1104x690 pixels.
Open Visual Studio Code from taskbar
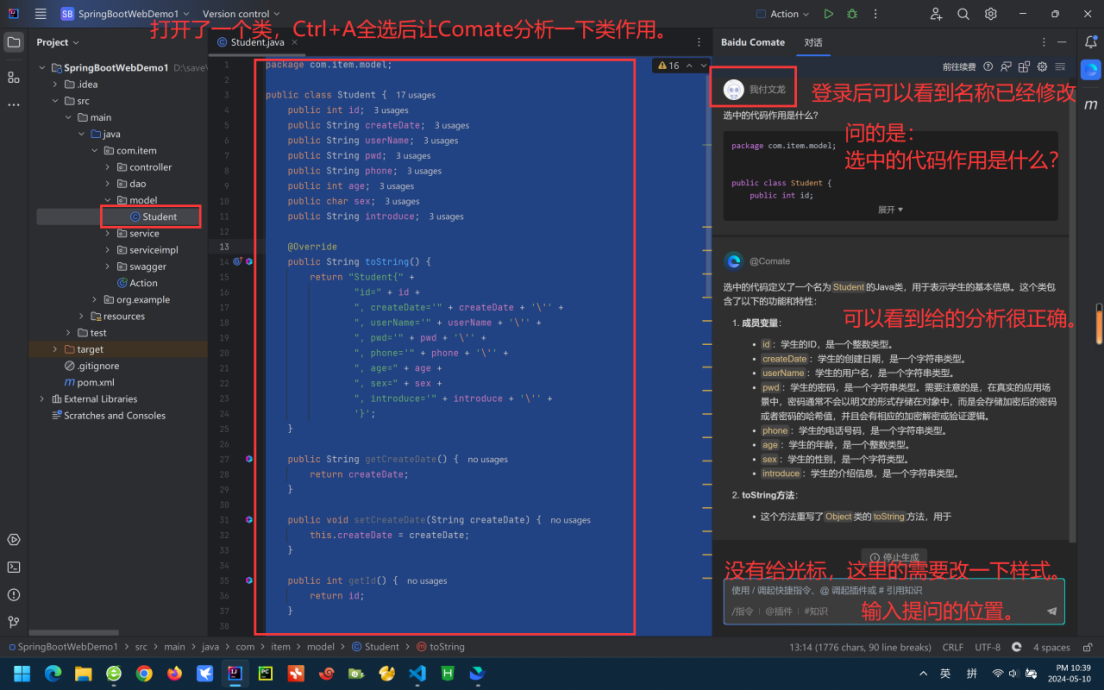point(417,674)
